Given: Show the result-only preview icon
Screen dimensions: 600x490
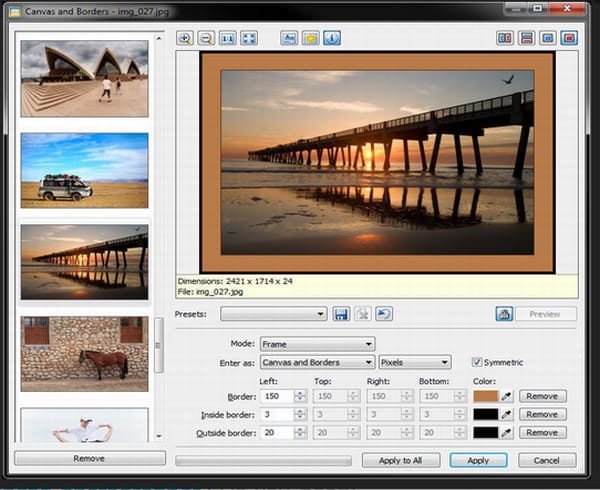Looking at the screenshot, I should click(x=569, y=38).
